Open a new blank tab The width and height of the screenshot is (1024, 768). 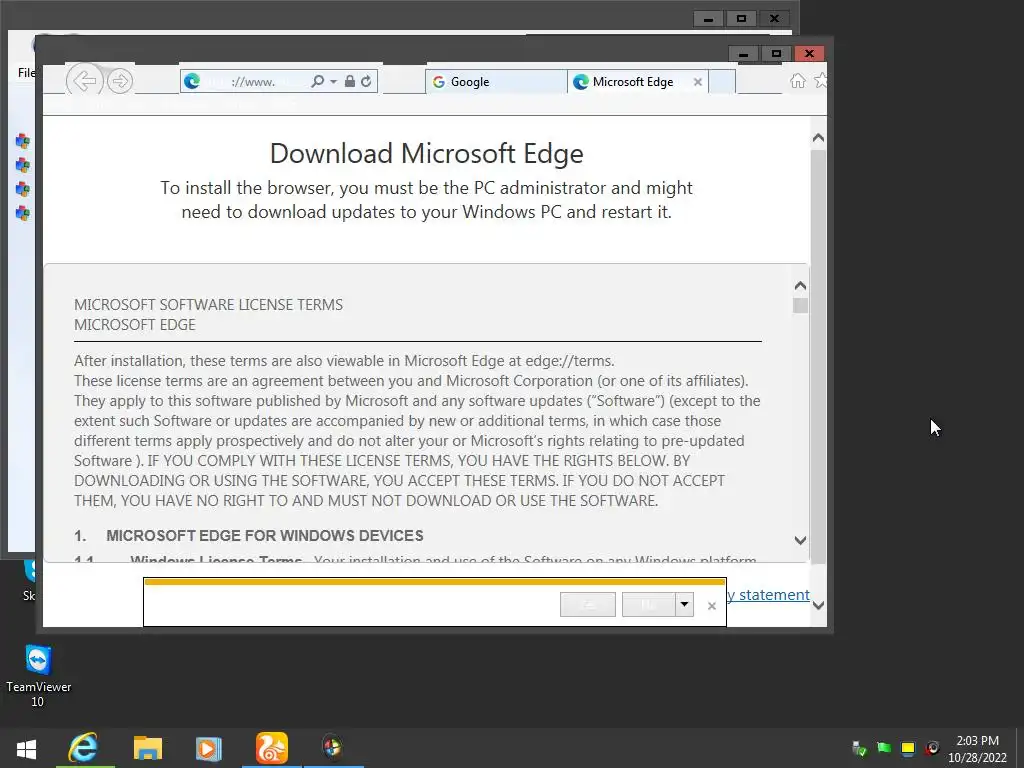722,82
